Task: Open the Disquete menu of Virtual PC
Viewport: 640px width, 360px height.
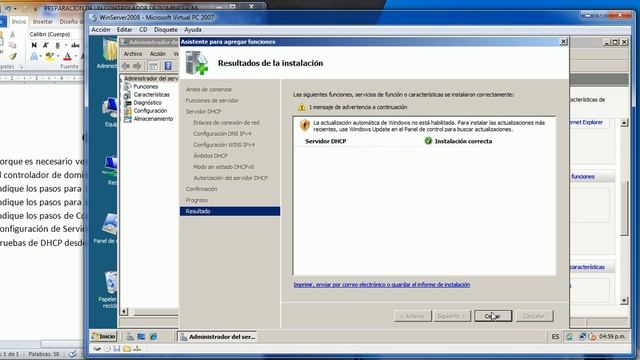Action: coord(166,30)
